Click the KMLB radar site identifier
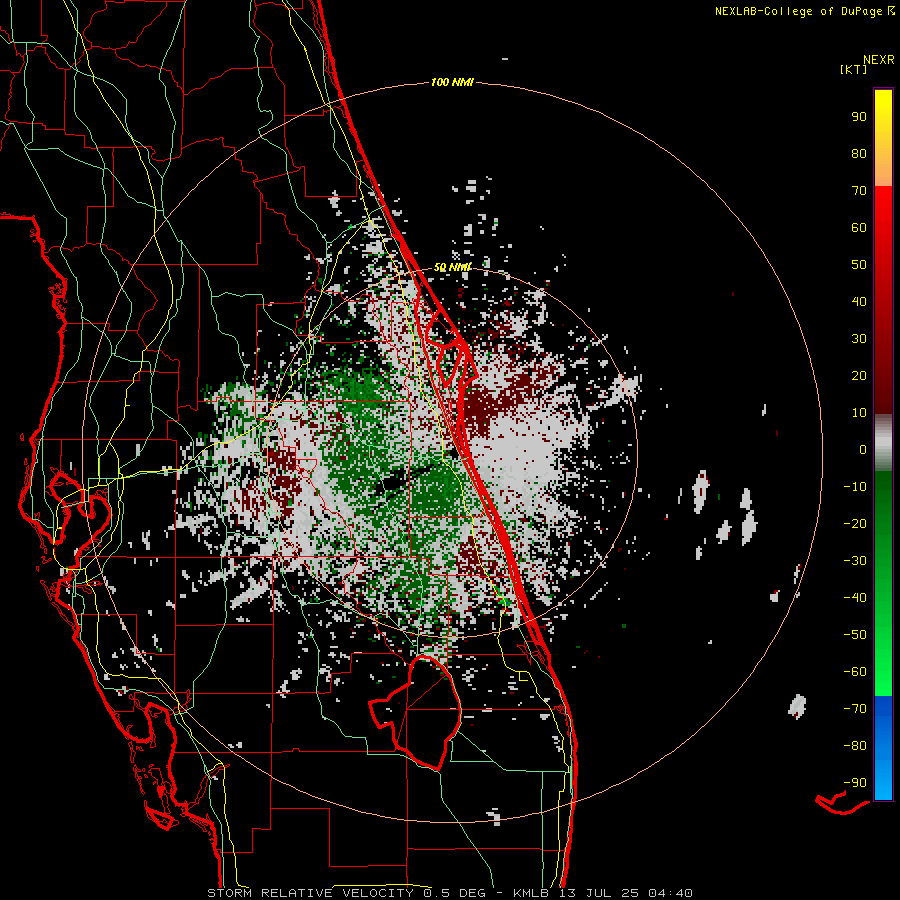This screenshot has width=900, height=900. (531, 893)
